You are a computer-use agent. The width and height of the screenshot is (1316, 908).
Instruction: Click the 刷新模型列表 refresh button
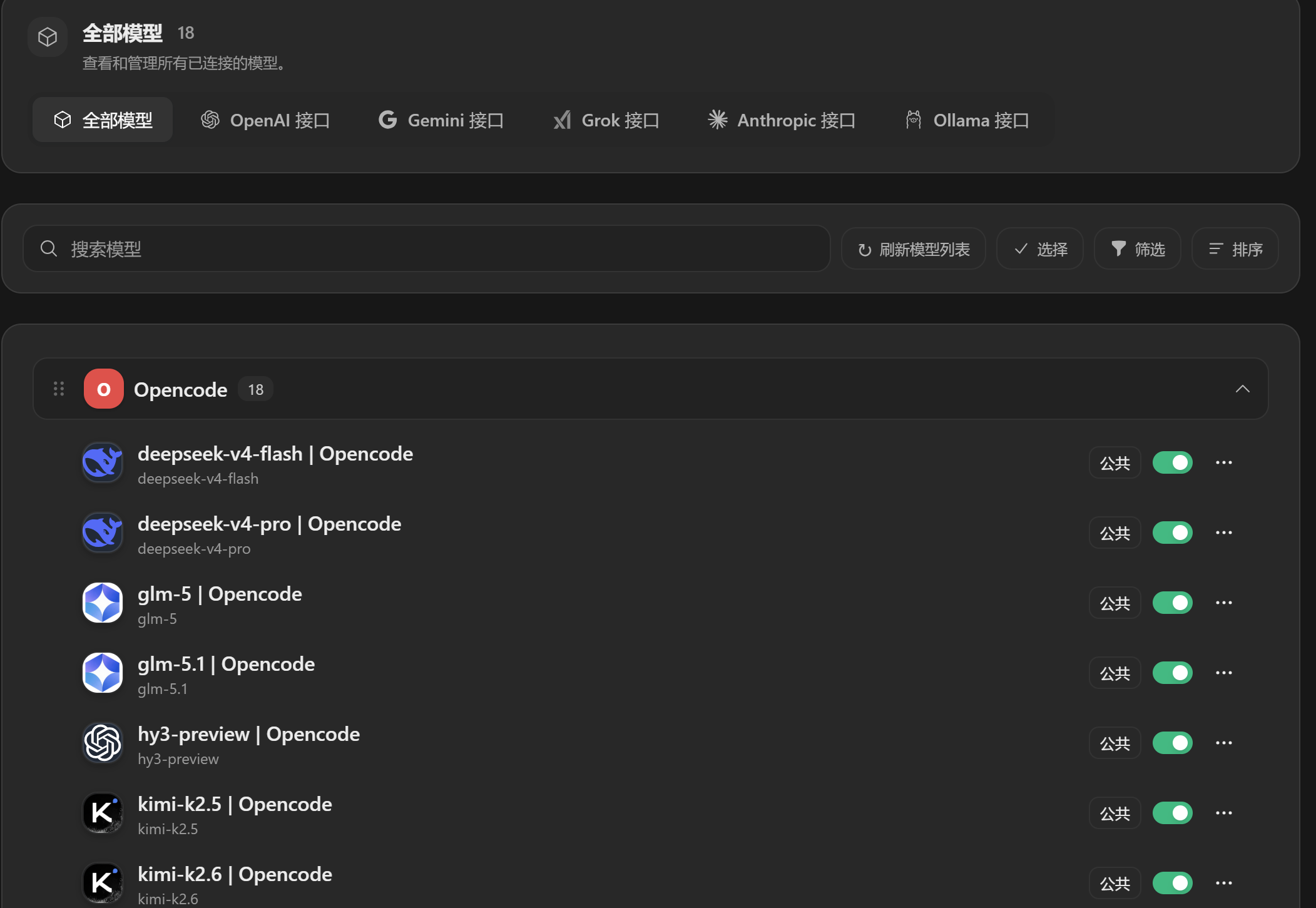pos(914,248)
